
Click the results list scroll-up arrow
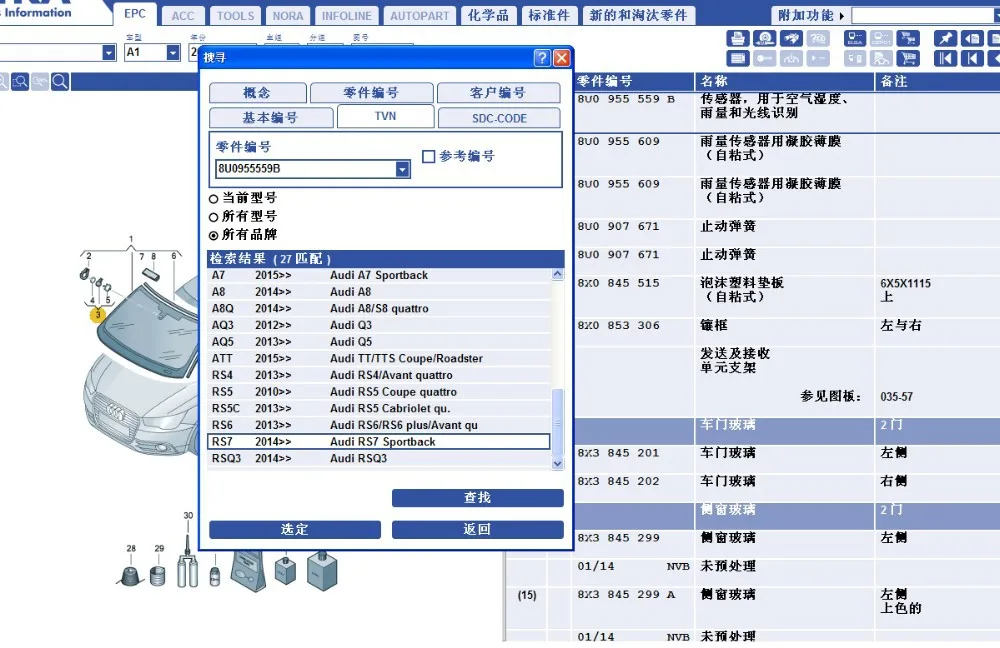click(557, 274)
